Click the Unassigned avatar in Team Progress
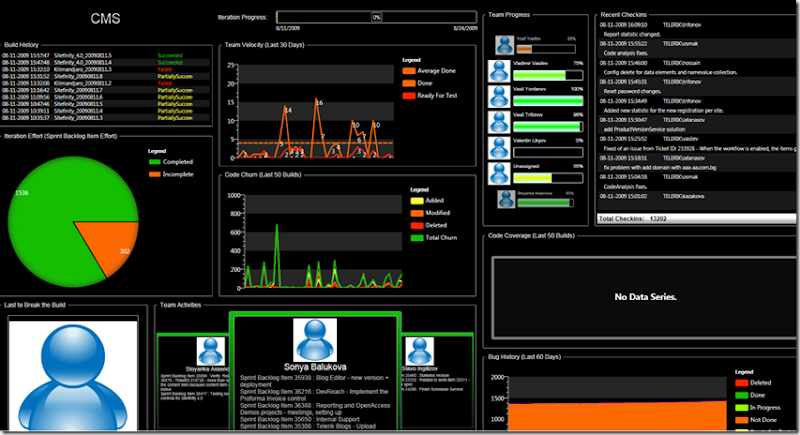 click(499, 173)
